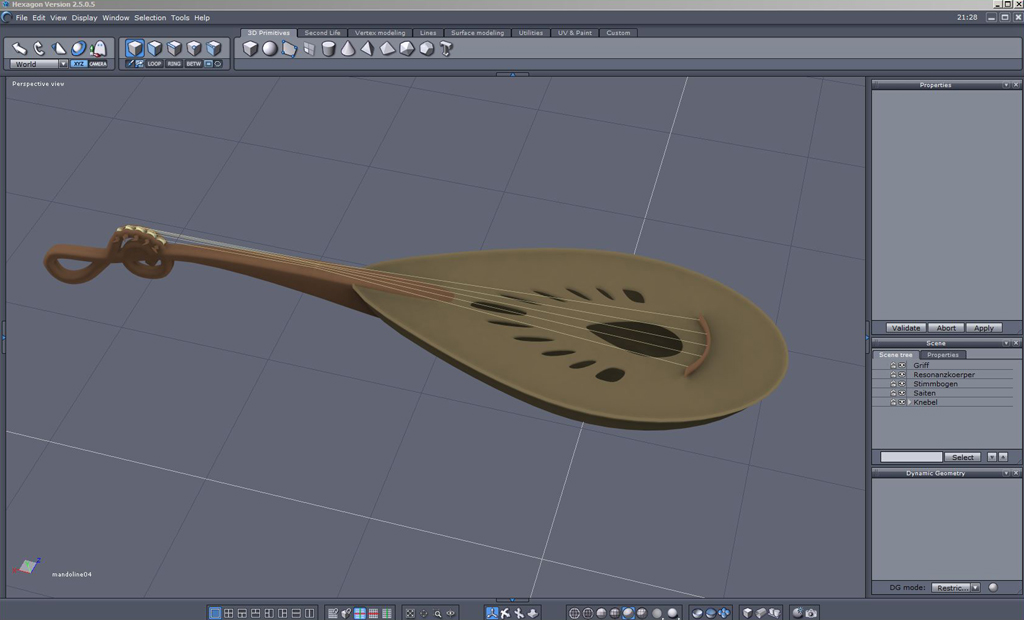
Task: Create a cylinder primitive
Action: click(x=328, y=48)
